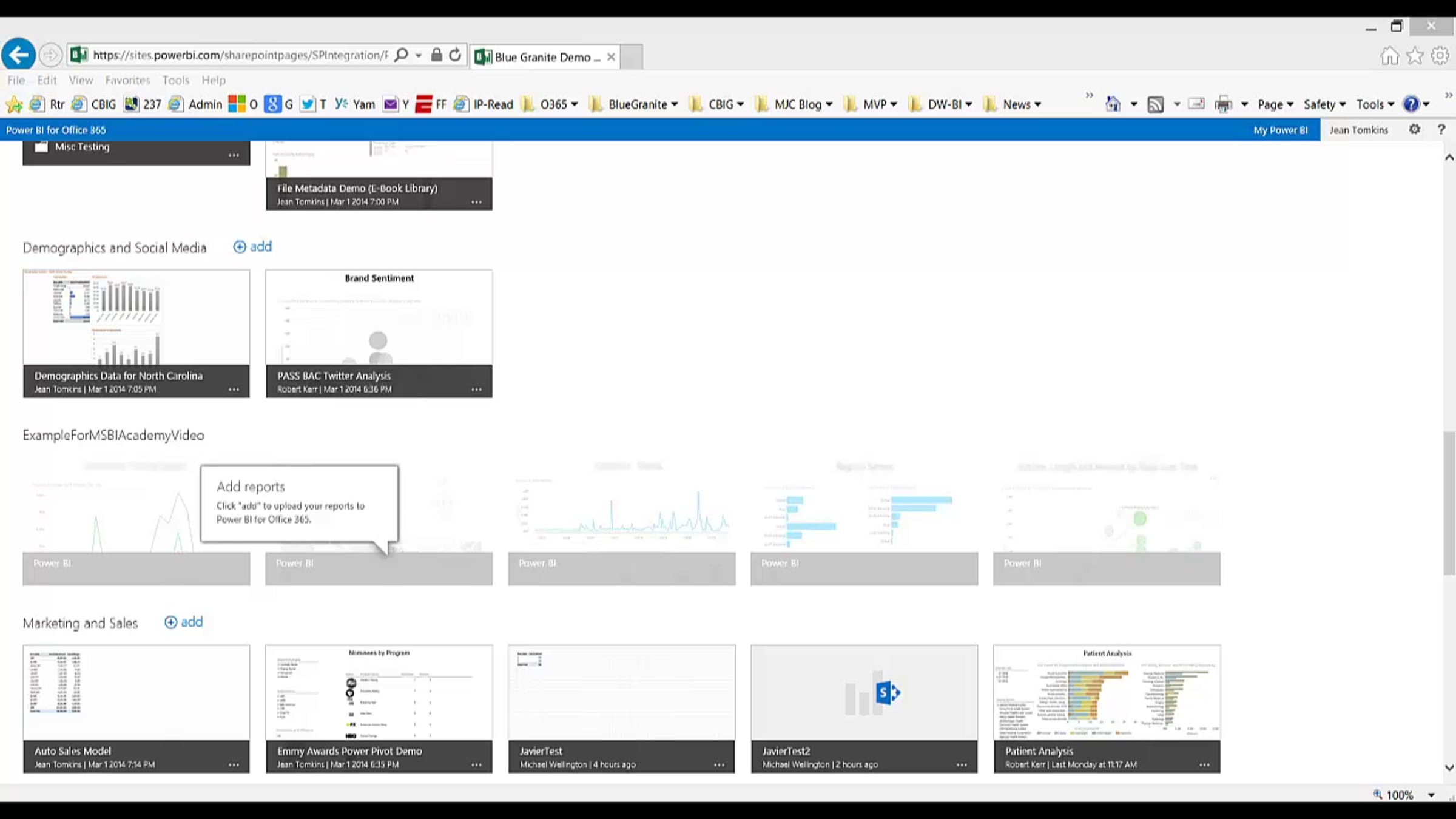Image resolution: width=1456 pixels, height=819 pixels.
Task: Open ellipsis menu on Patient Analysis tile
Action: point(1204,765)
